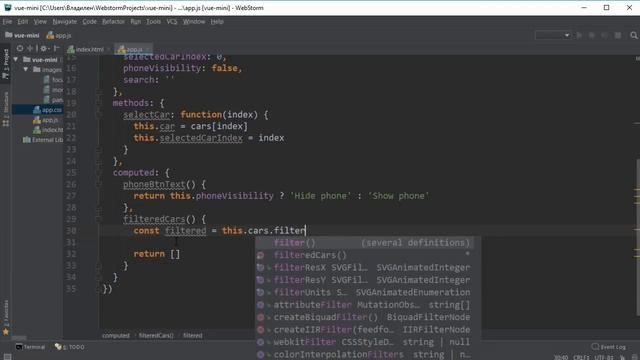
Task: Click app.js in the navigation bar
Action: (59, 36)
